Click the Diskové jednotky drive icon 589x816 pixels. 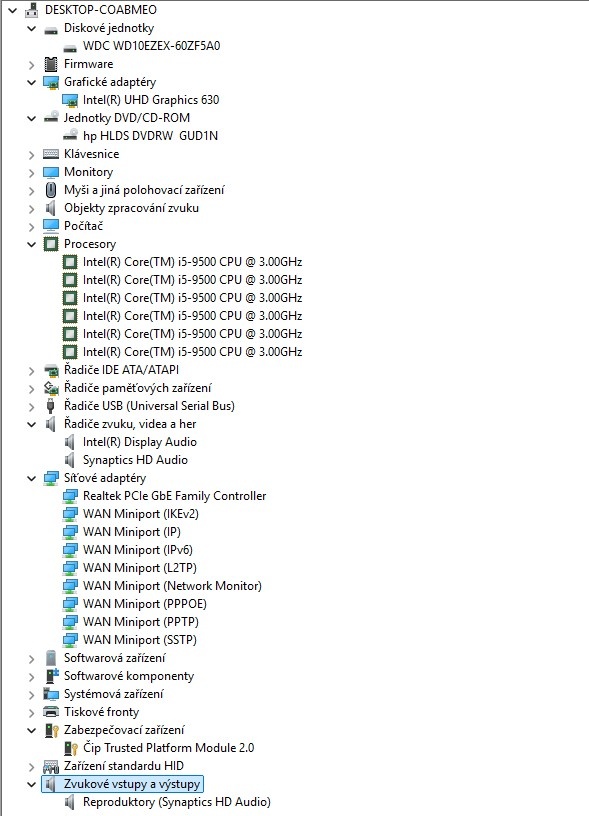click(x=50, y=28)
